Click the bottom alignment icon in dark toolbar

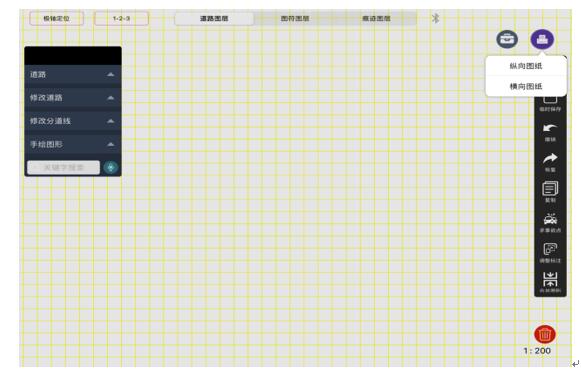pyautogui.click(x=550, y=282)
